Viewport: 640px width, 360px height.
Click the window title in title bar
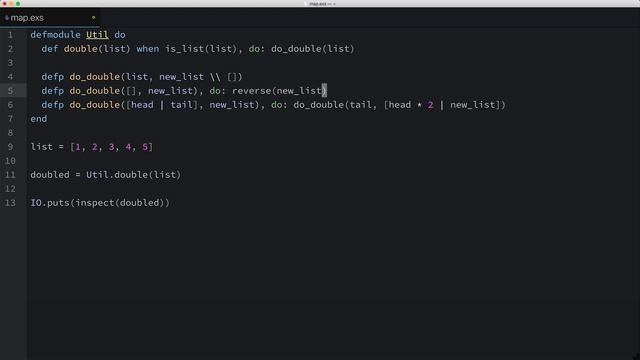tap(322, 4)
